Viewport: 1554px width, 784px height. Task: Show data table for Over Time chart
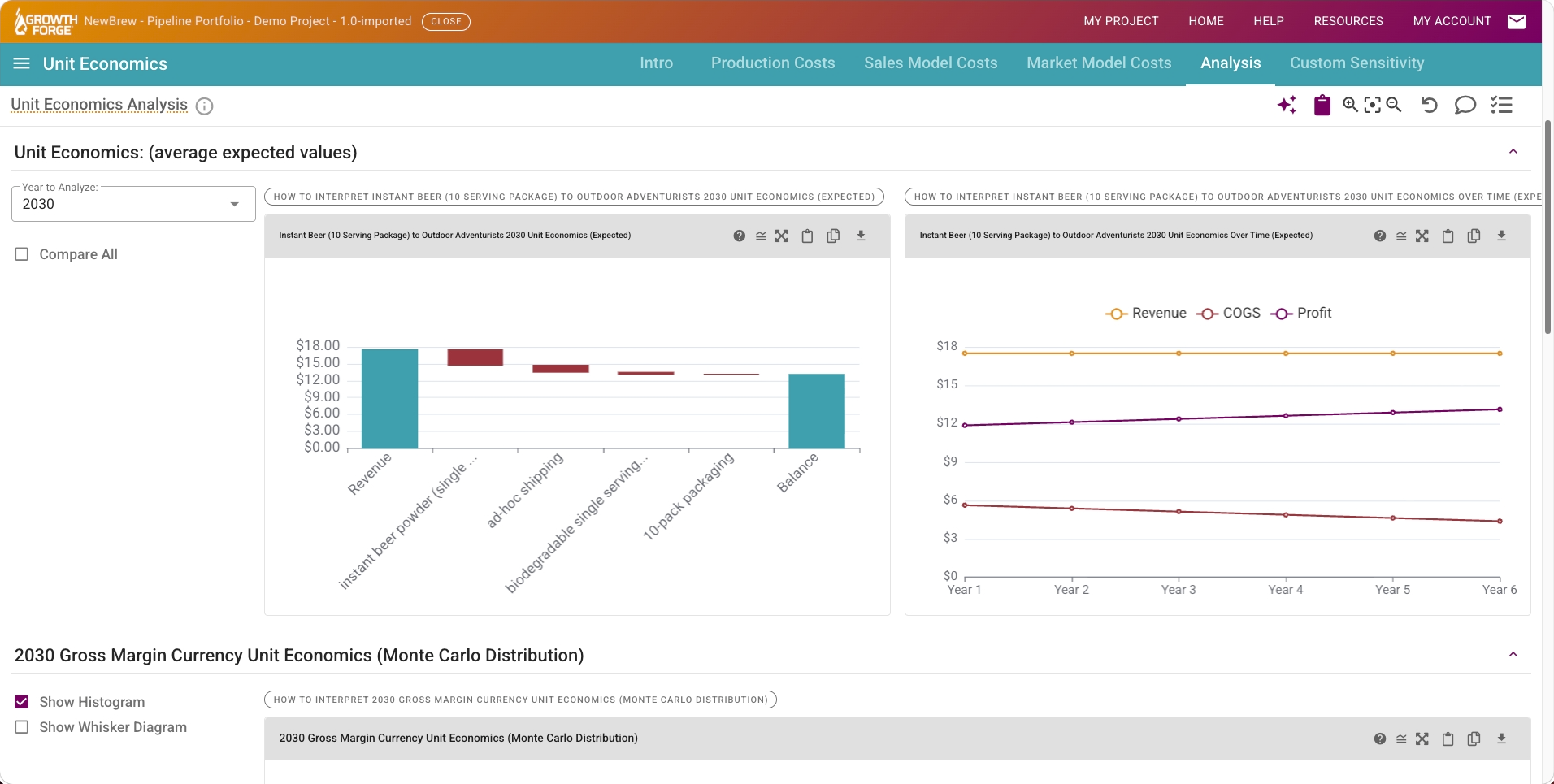point(1401,236)
